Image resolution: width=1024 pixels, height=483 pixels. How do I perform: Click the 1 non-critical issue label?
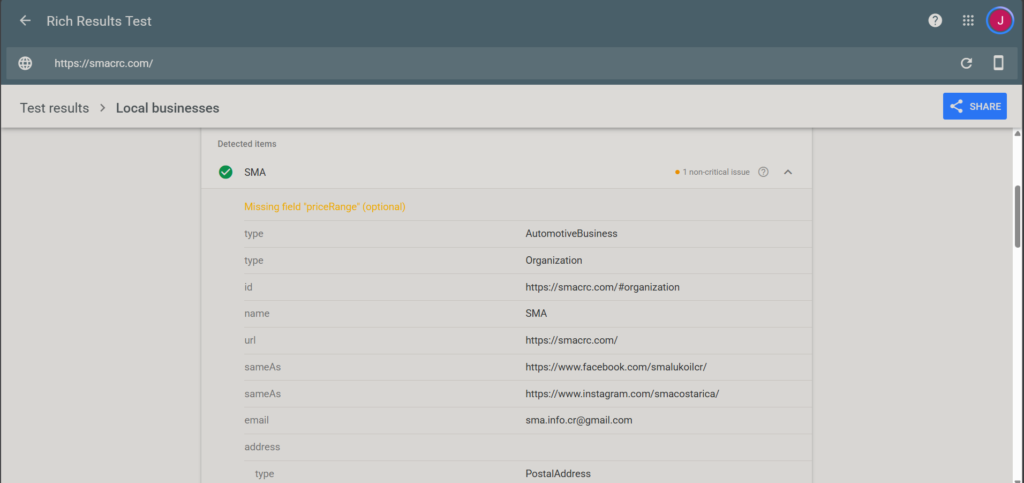716,172
